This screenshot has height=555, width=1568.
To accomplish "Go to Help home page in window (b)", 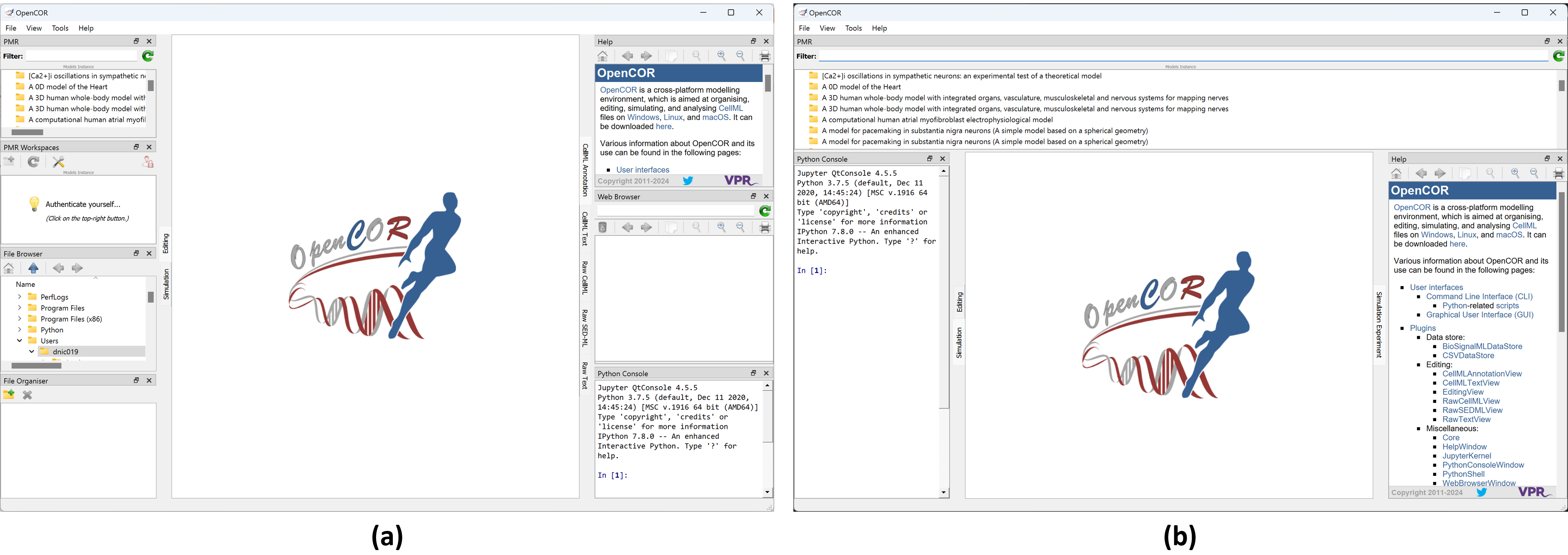I will click(1396, 173).
